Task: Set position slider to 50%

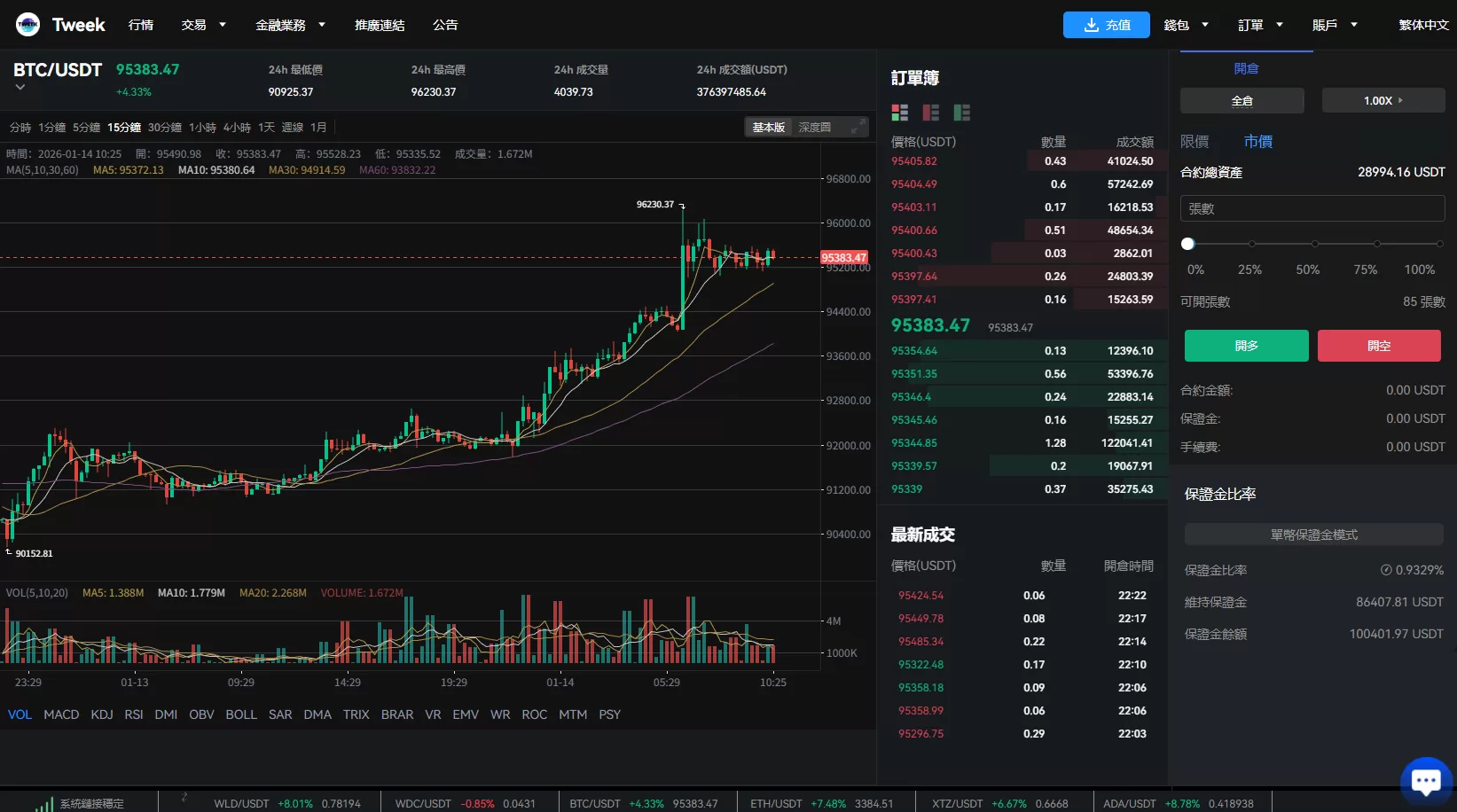Action: 1314,244
